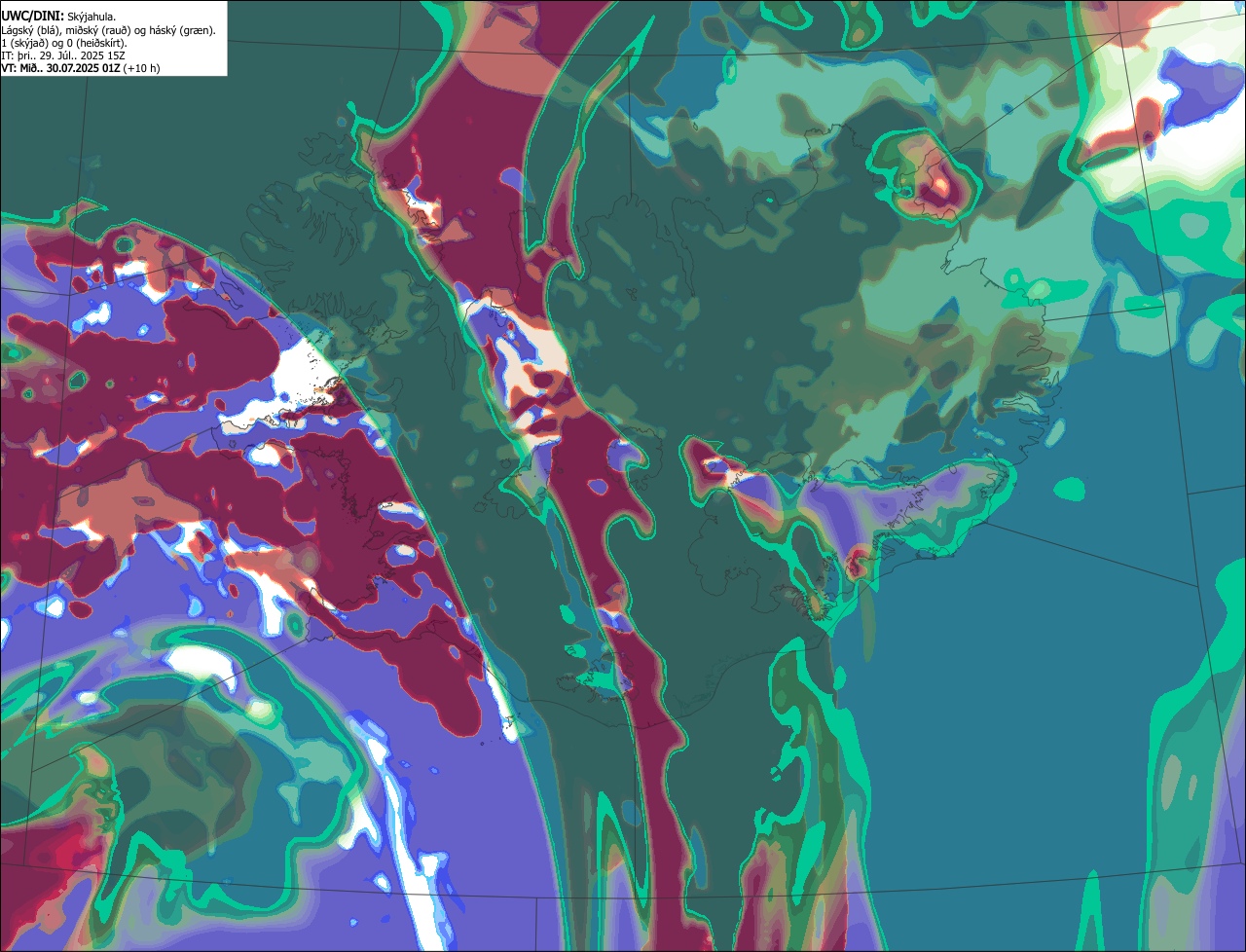The image size is (1246, 952).
Task: Click the "miðský (rauð)" legend text
Action: point(97,31)
